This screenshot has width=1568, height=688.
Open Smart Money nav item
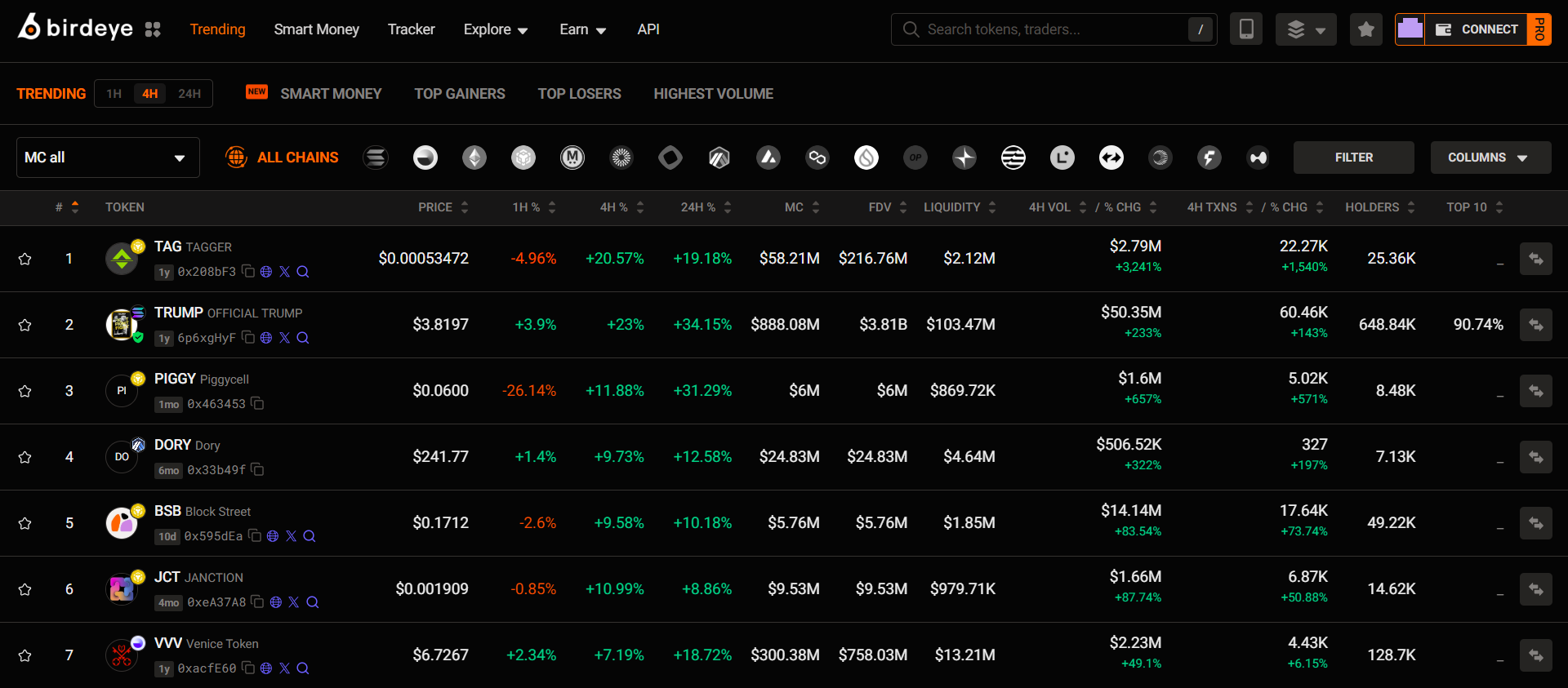[x=316, y=29]
